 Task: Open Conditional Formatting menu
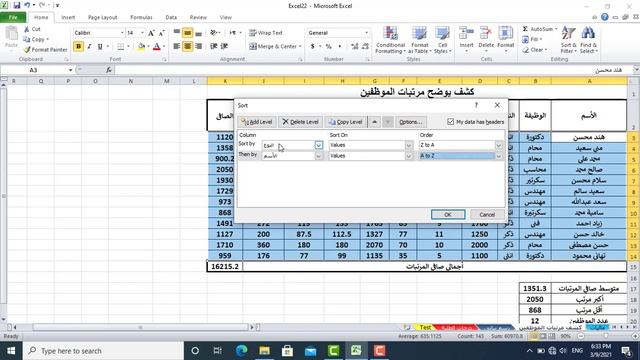point(390,40)
